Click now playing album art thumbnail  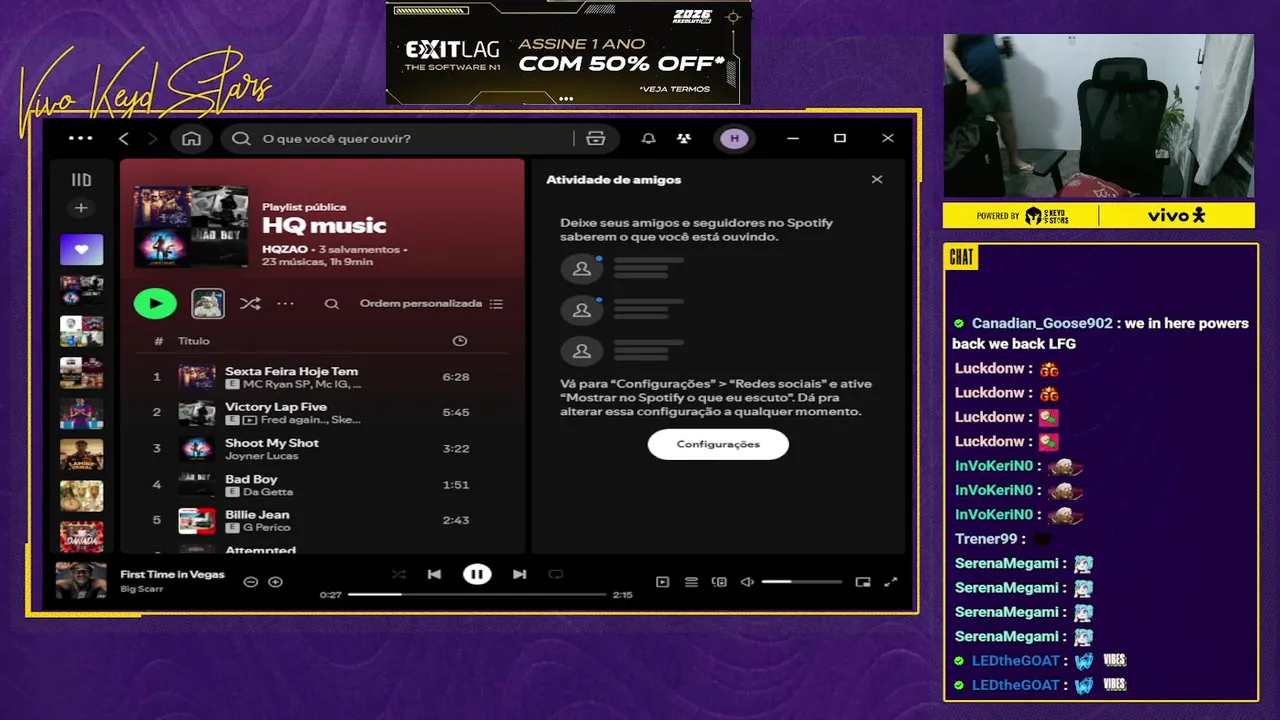(x=81, y=580)
